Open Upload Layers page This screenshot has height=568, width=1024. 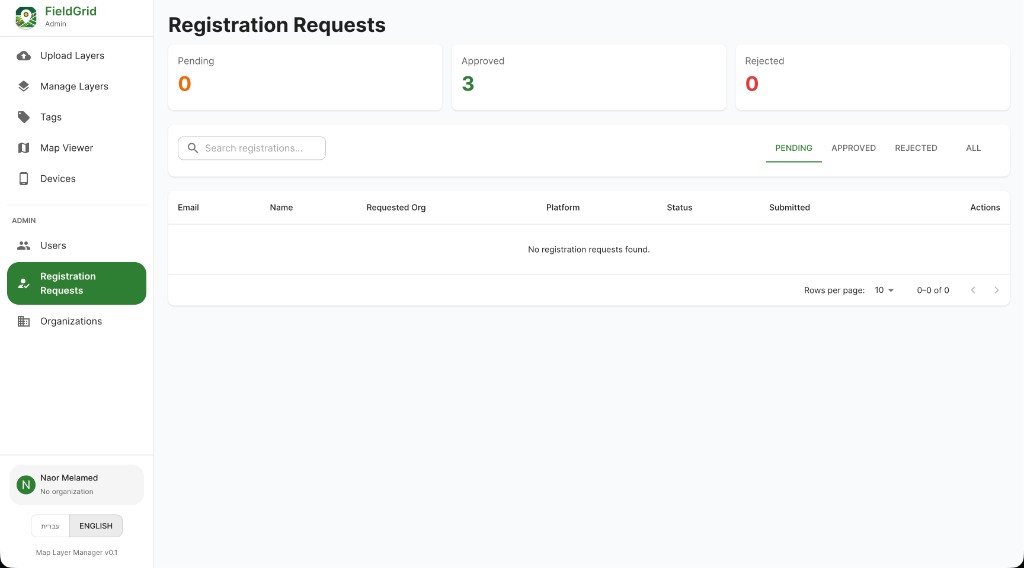coord(76,55)
